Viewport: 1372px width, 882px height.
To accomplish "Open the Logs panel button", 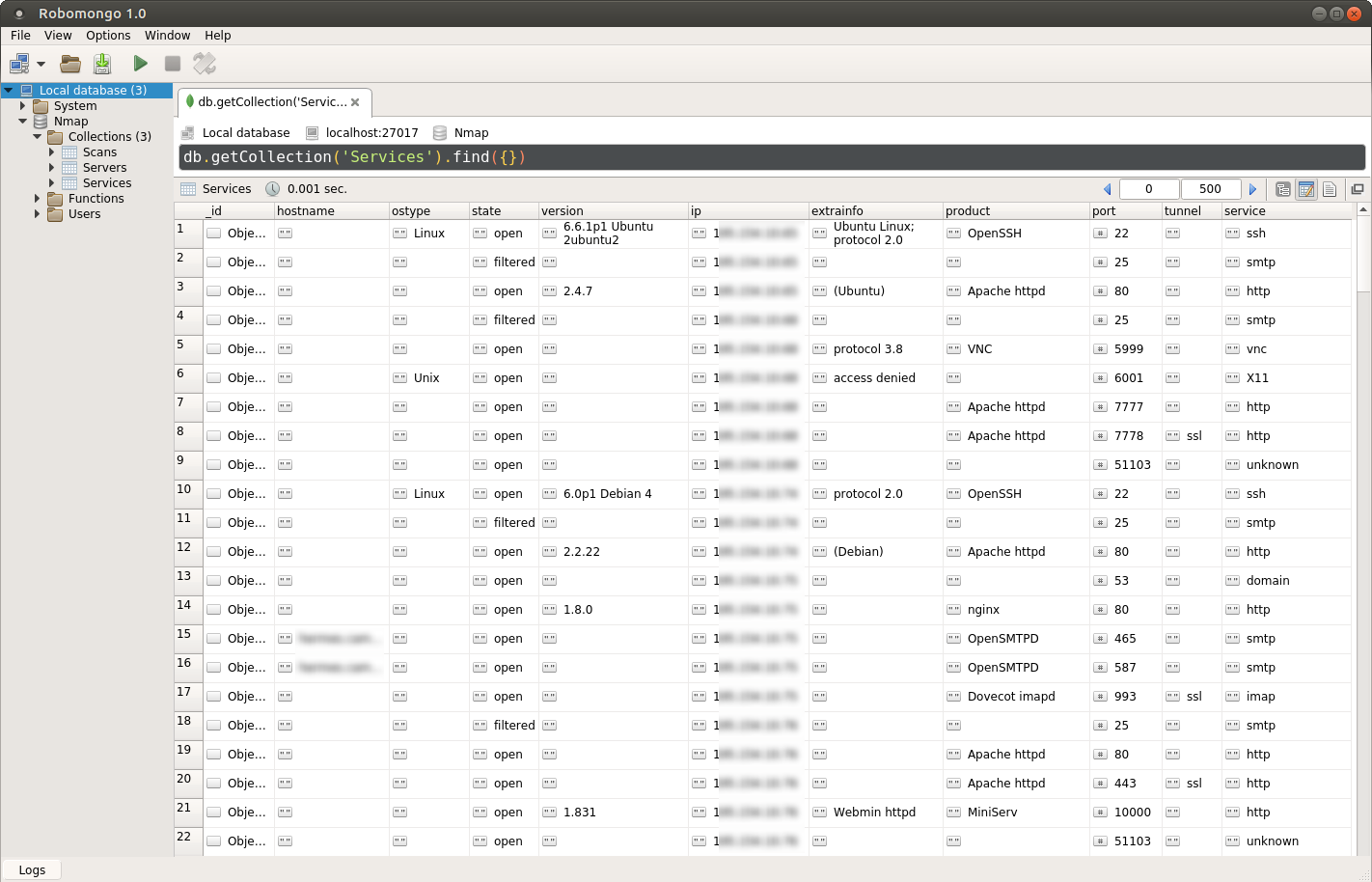I will 32,870.
